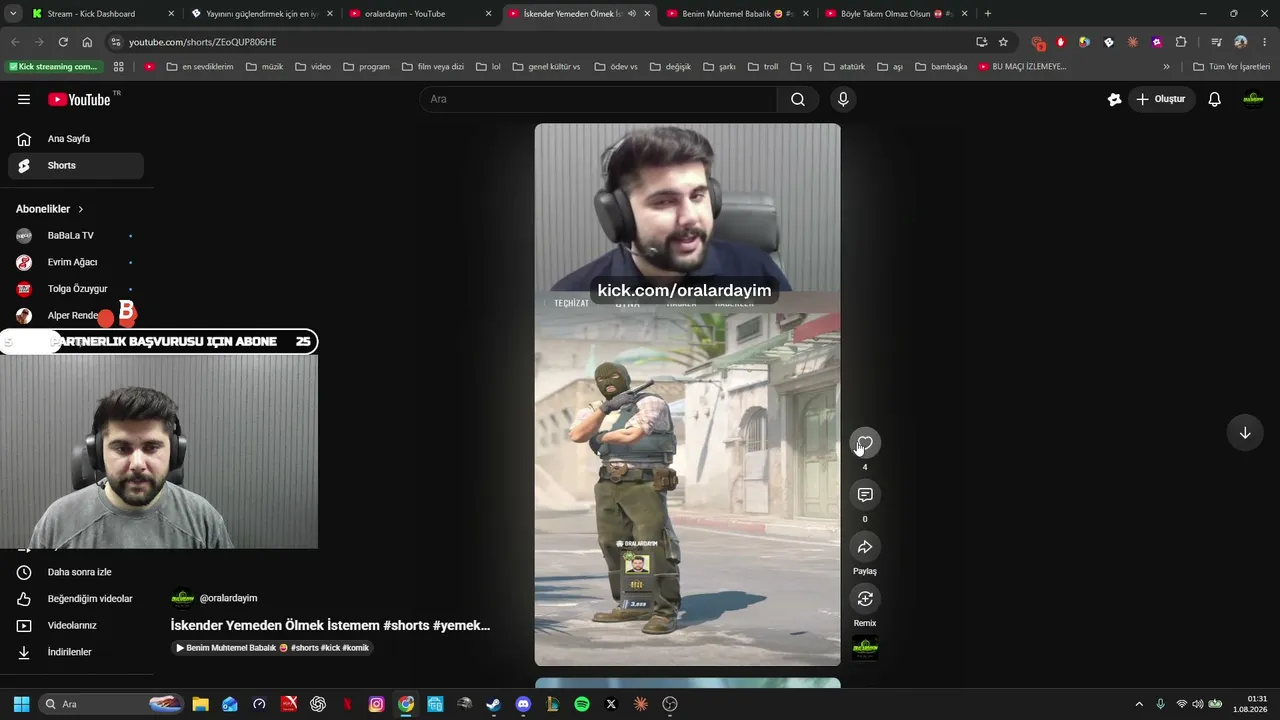Open the Kick streaming bookmark
Image resolution: width=1280 pixels, height=720 pixels.
[55, 67]
